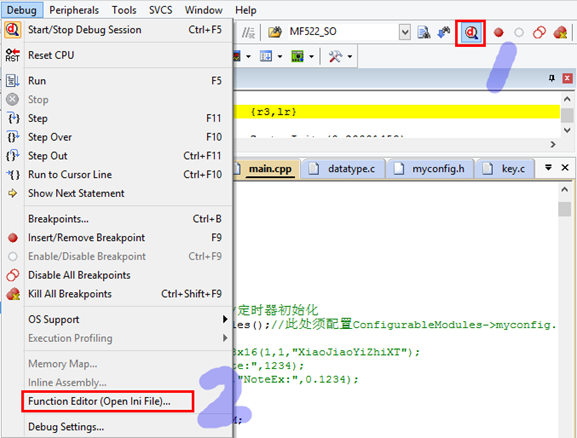This screenshot has width=577, height=438.
Task: Open the Debug menu in menu bar
Action: [22, 10]
